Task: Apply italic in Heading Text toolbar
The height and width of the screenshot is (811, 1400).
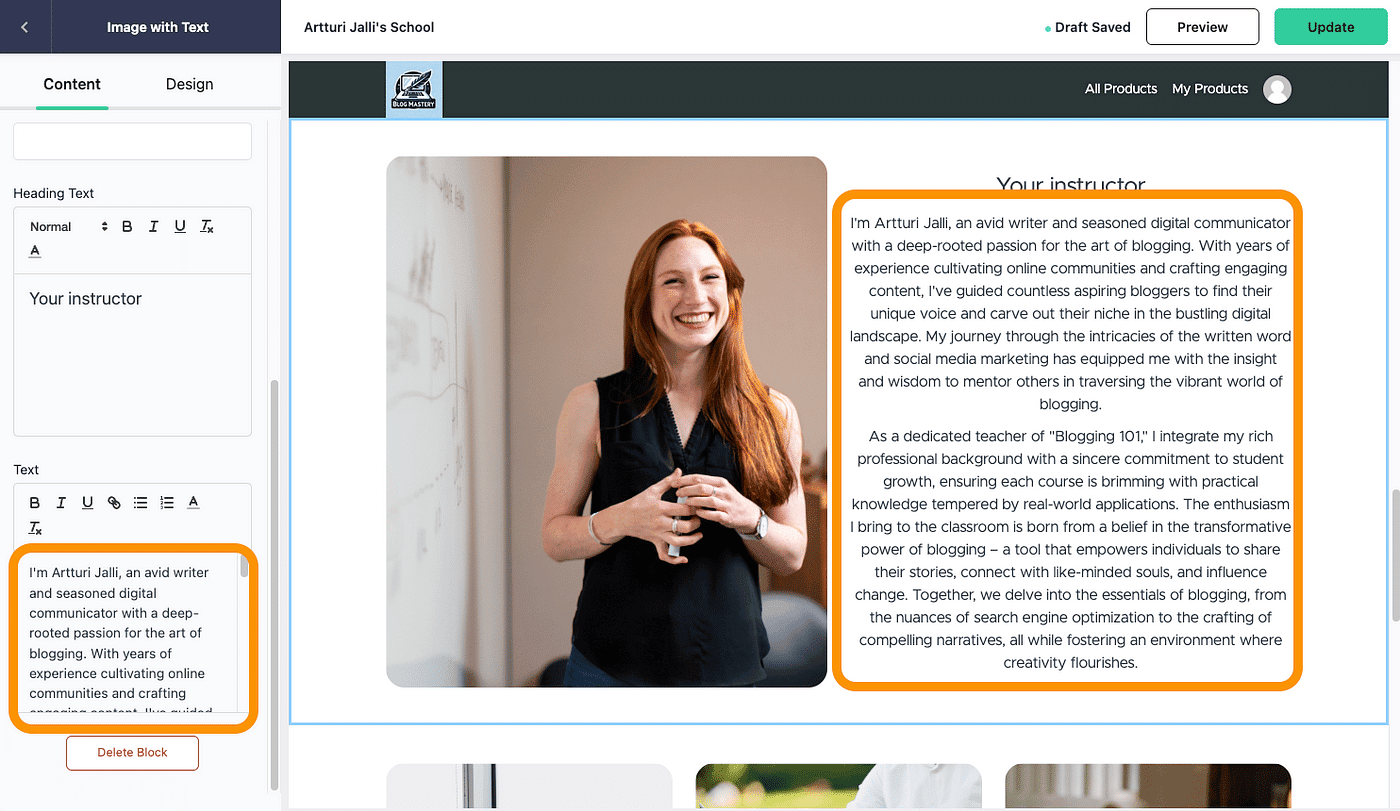Action: pos(153,227)
